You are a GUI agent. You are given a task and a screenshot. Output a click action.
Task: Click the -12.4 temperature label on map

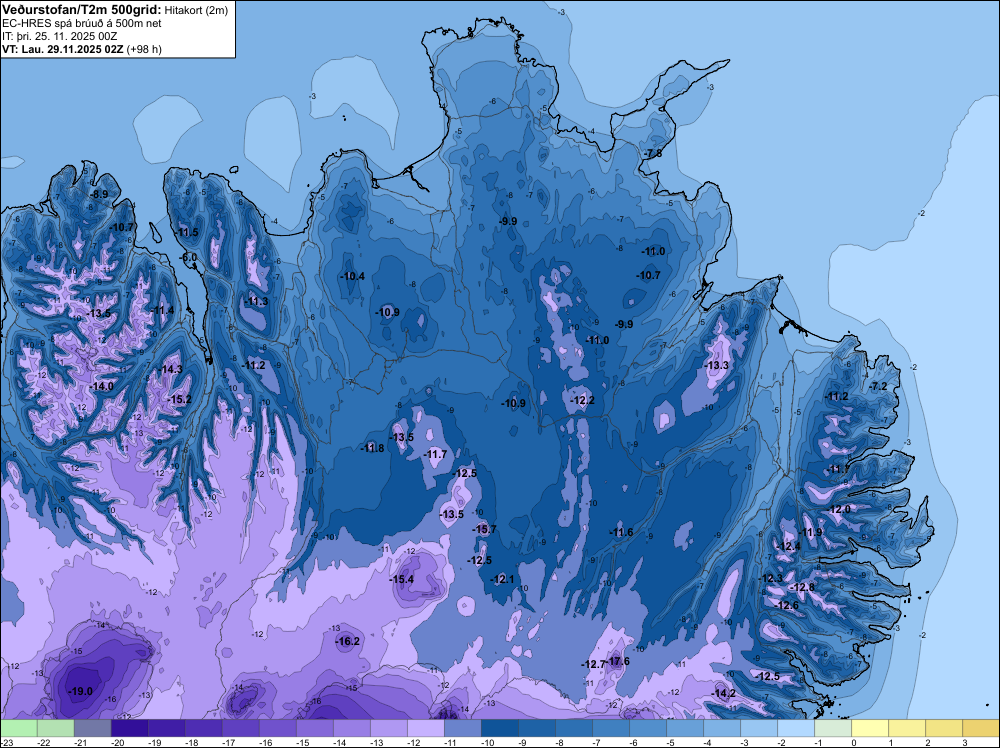click(x=788, y=546)
